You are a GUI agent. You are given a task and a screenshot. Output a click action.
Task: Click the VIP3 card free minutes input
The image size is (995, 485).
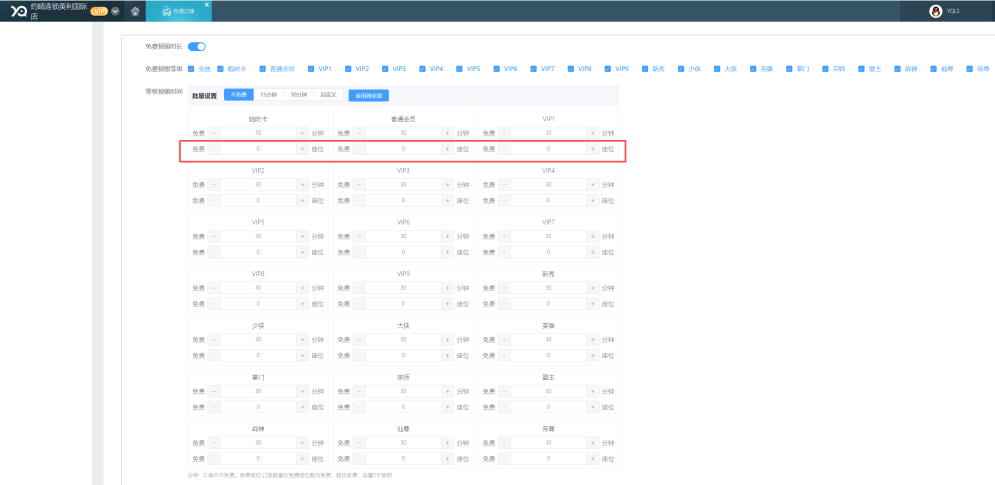click(403, 185)
